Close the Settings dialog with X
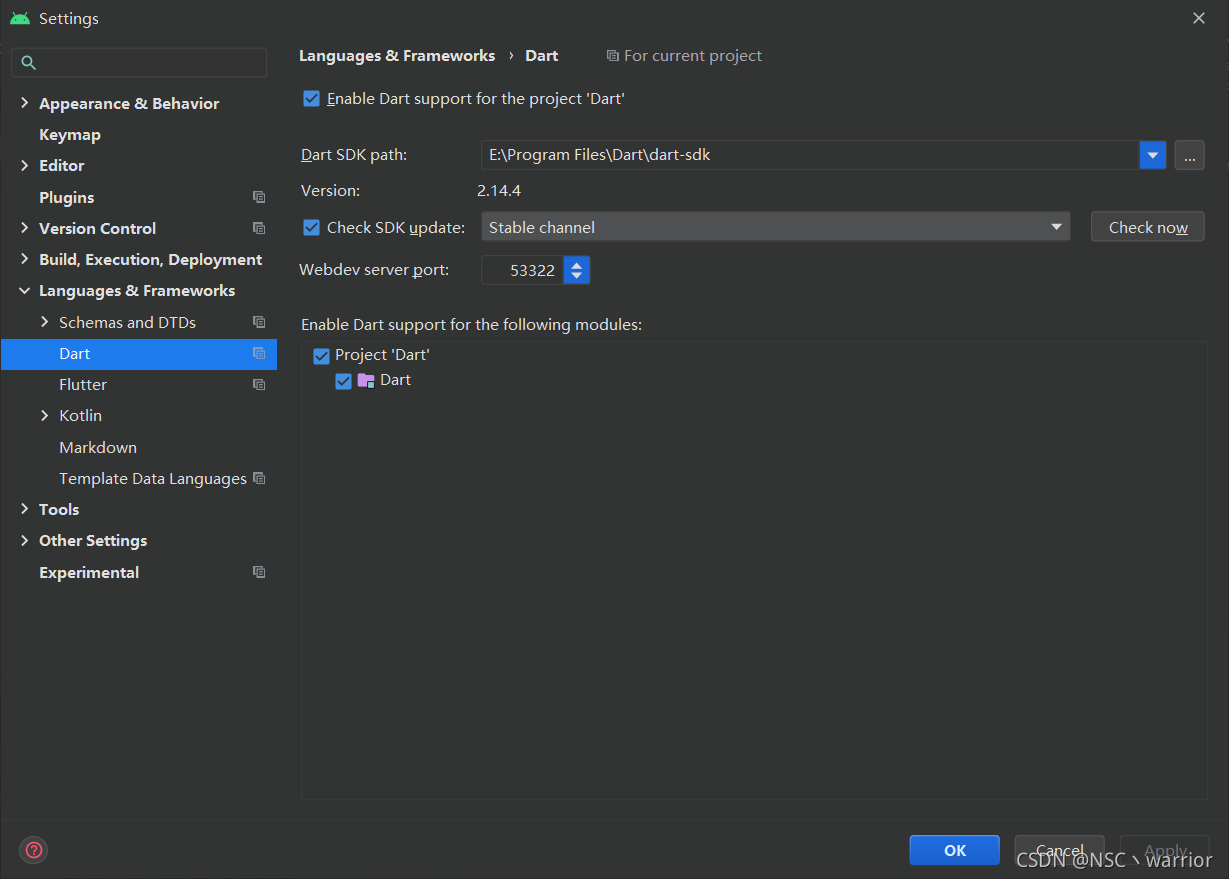Image resolution: width=1229 pixels, height=879 pixels. [1199, 18]
